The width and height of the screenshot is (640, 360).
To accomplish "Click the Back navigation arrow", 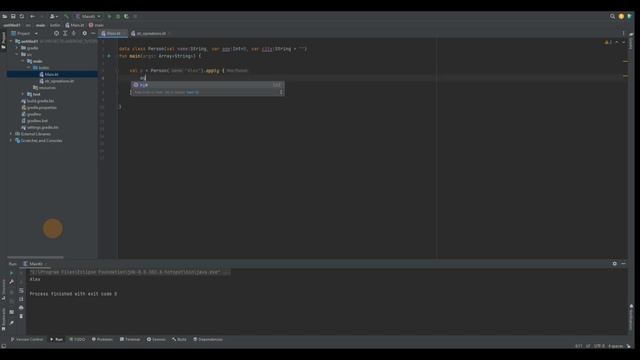I will click(32, 16).
